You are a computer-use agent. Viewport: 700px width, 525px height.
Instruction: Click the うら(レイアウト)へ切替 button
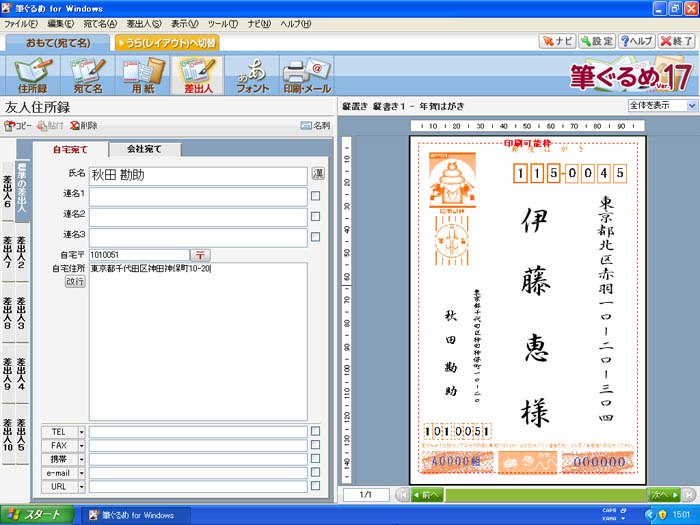(x=166, y=43)
